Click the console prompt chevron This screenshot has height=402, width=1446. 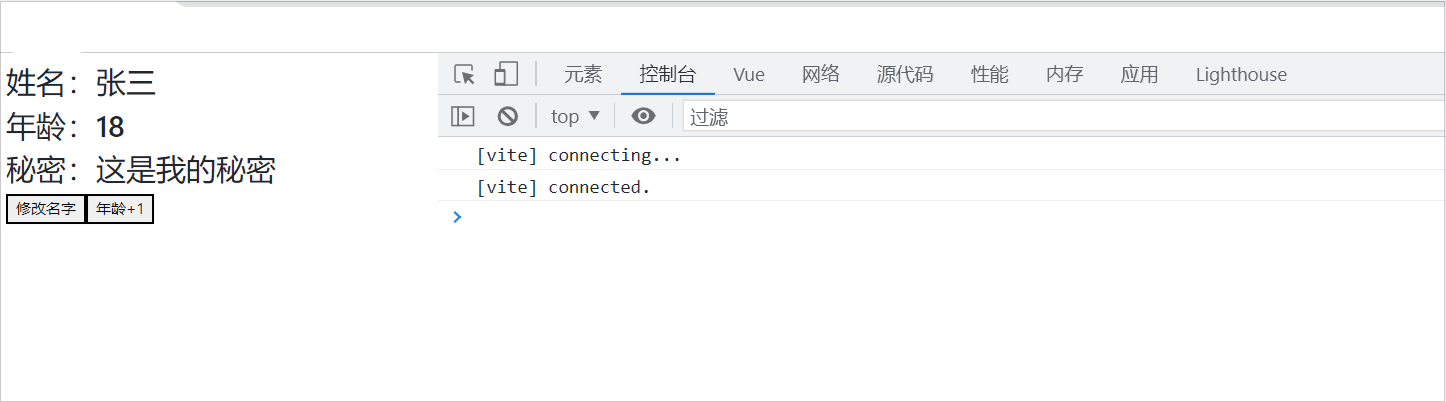(x=457, y=216)
